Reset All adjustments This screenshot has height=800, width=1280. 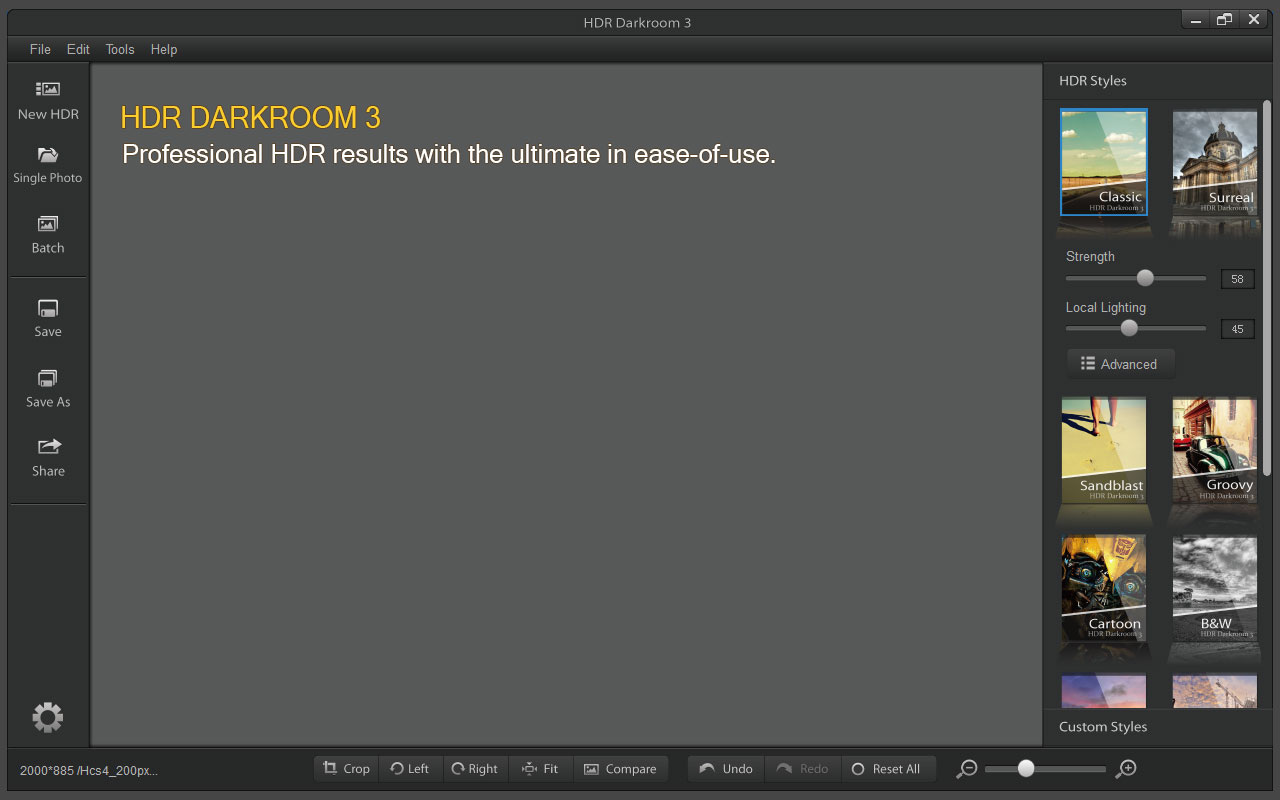[889, 769]
